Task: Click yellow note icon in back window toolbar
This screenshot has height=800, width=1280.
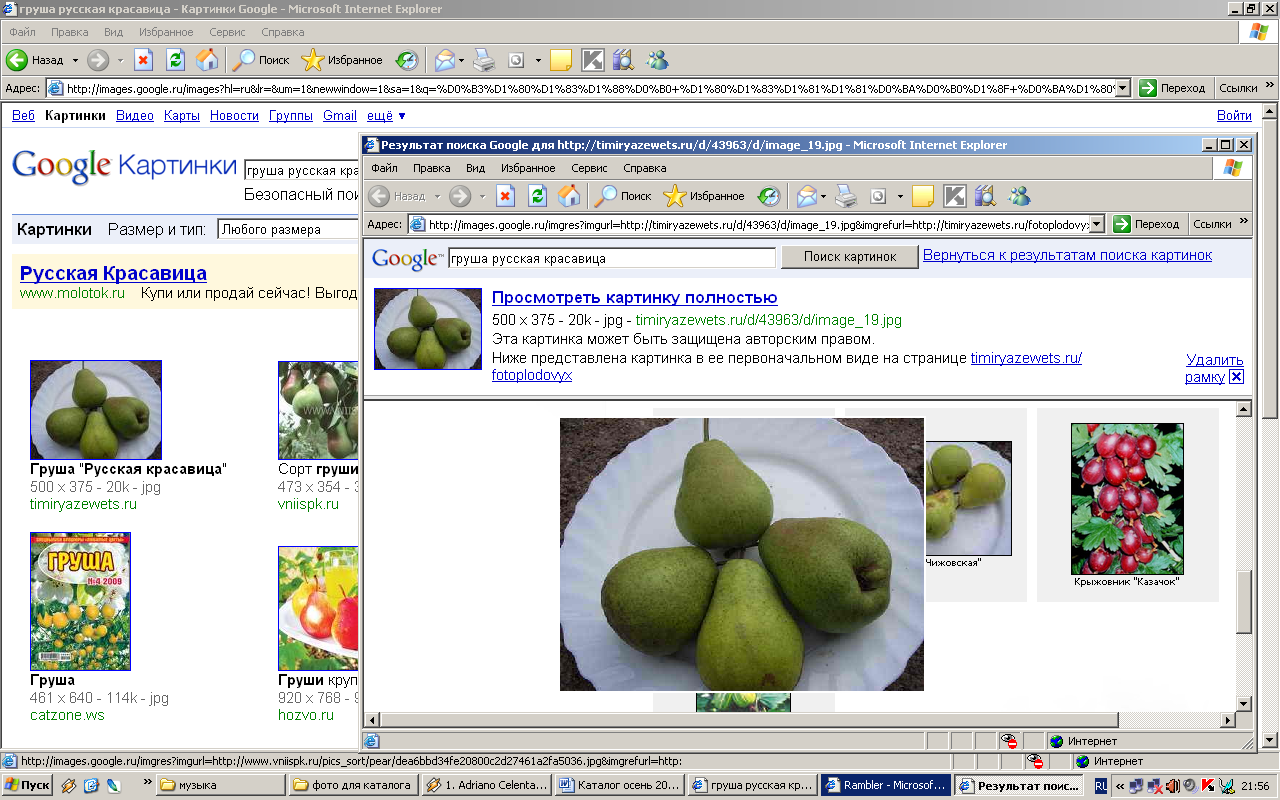Action: click(561, 60)
